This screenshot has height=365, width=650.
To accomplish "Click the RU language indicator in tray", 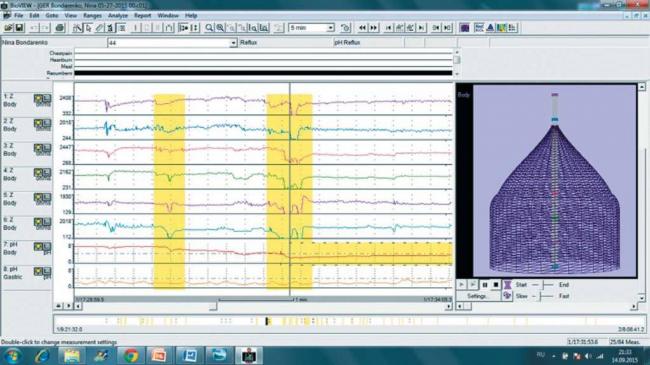I will click(x=541, y=355).
